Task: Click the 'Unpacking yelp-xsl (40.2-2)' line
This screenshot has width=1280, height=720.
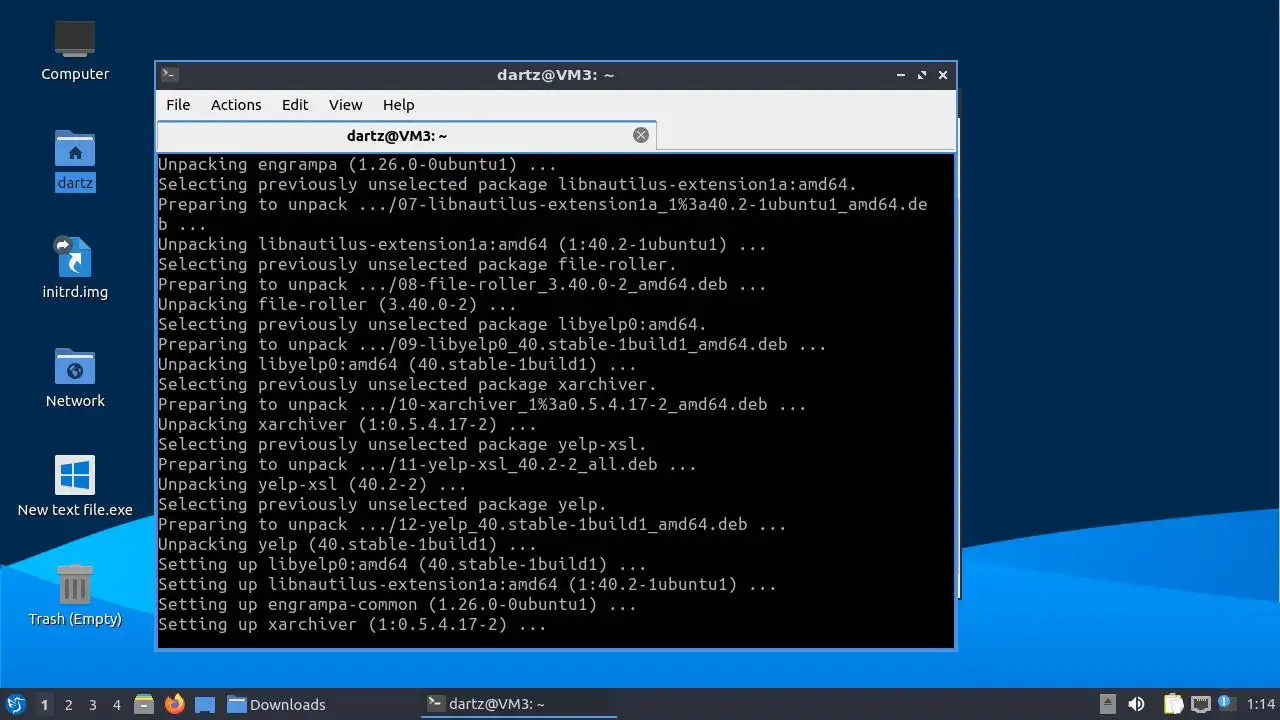Action: 312,484
